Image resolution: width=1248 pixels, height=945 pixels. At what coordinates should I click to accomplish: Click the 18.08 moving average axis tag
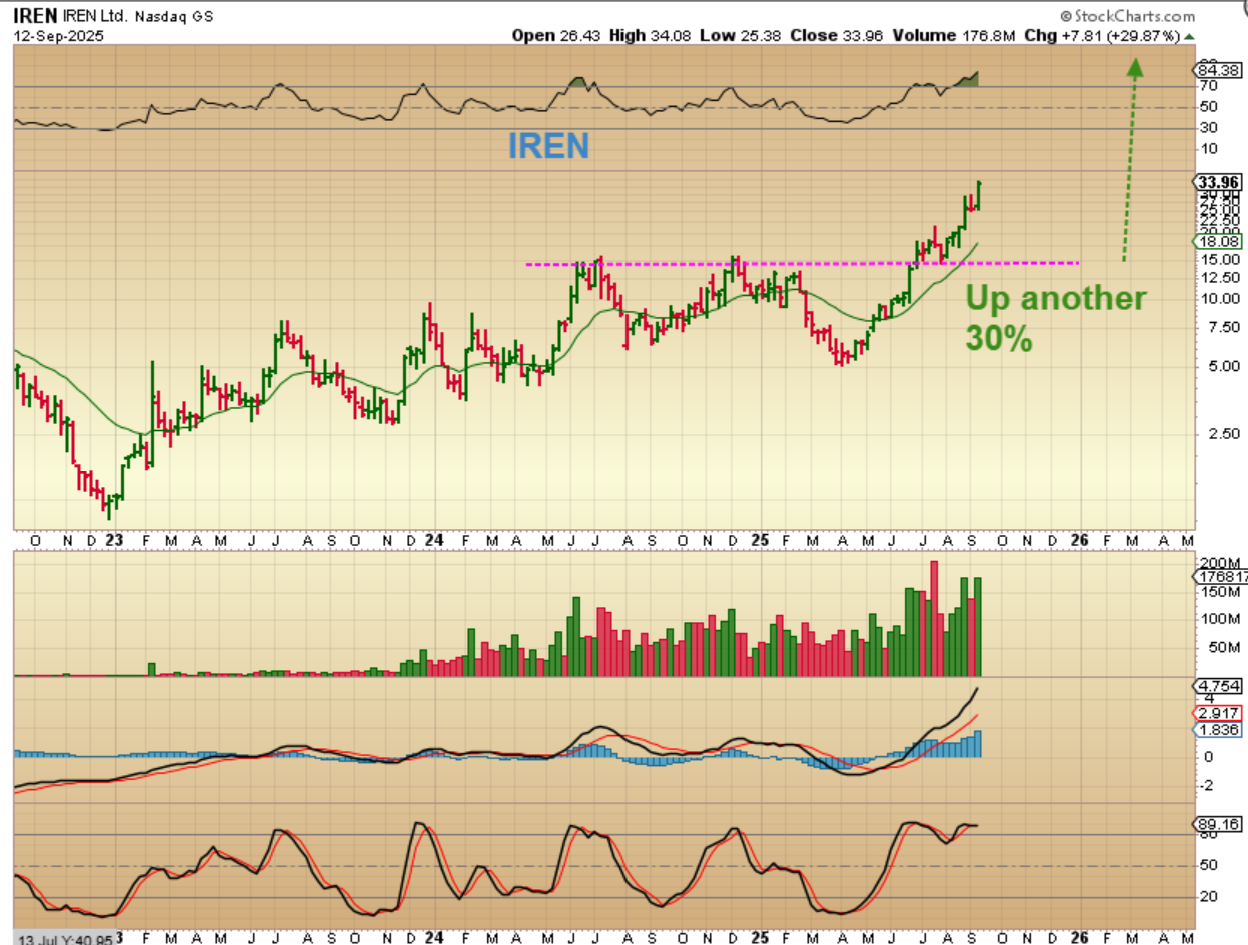(x=1218, y=241)
